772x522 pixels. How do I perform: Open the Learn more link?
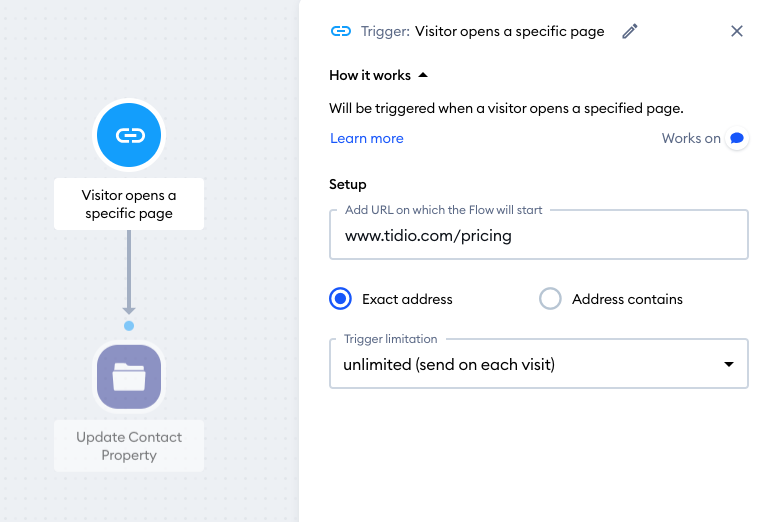[367, 139]
